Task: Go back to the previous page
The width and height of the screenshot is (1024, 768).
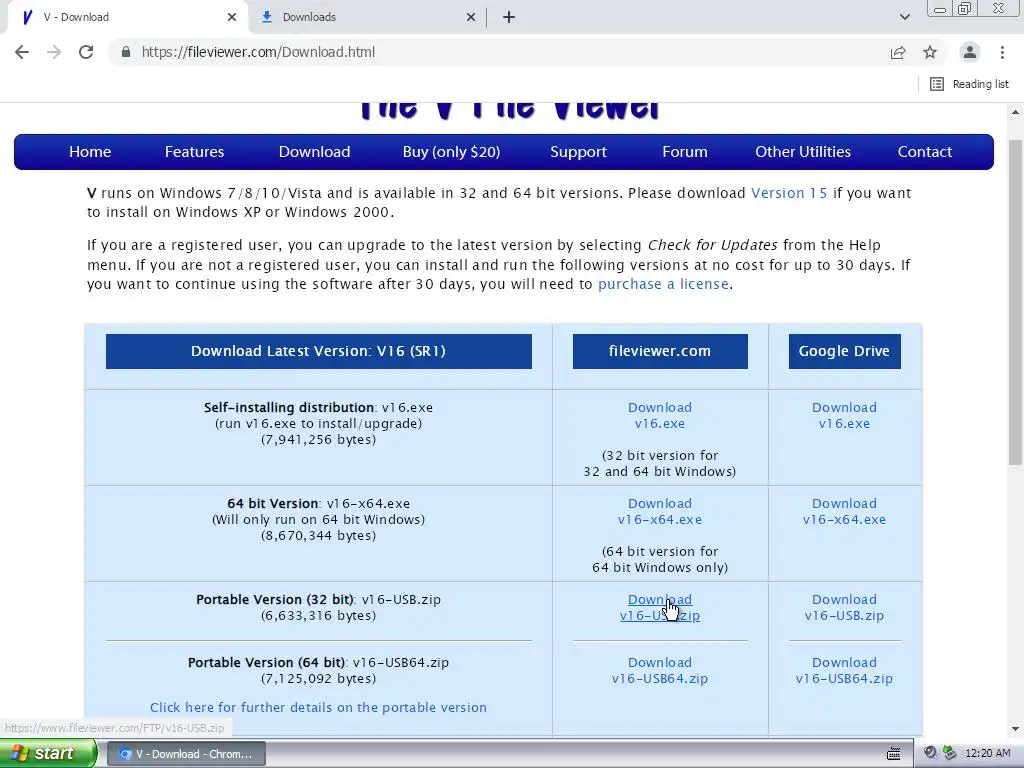Action: click(22, 52)
